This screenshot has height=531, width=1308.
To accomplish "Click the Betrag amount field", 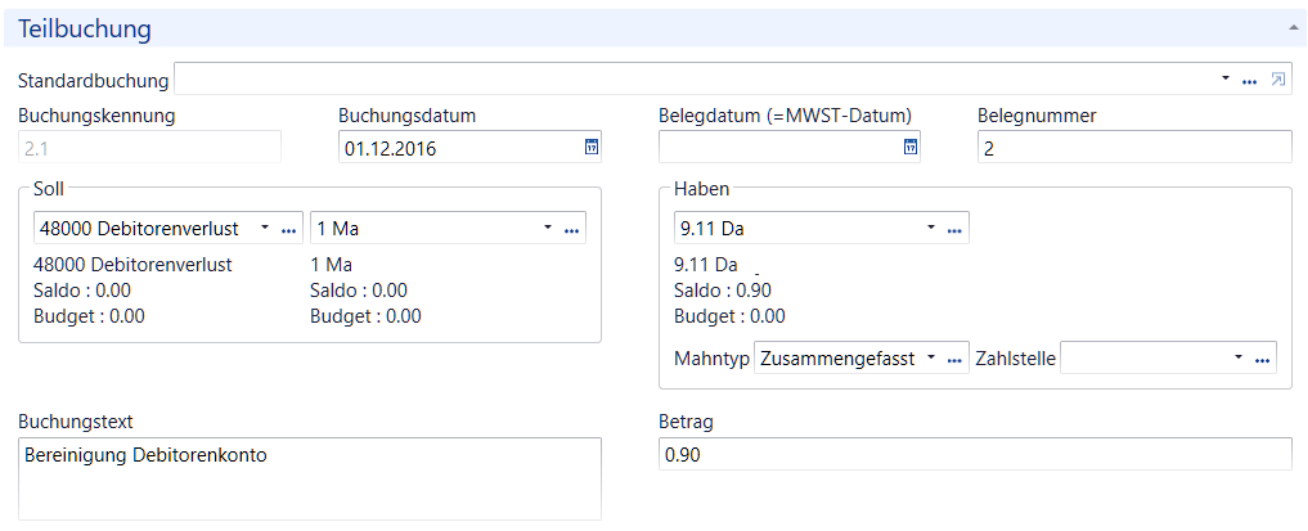I will coord(975,454).
